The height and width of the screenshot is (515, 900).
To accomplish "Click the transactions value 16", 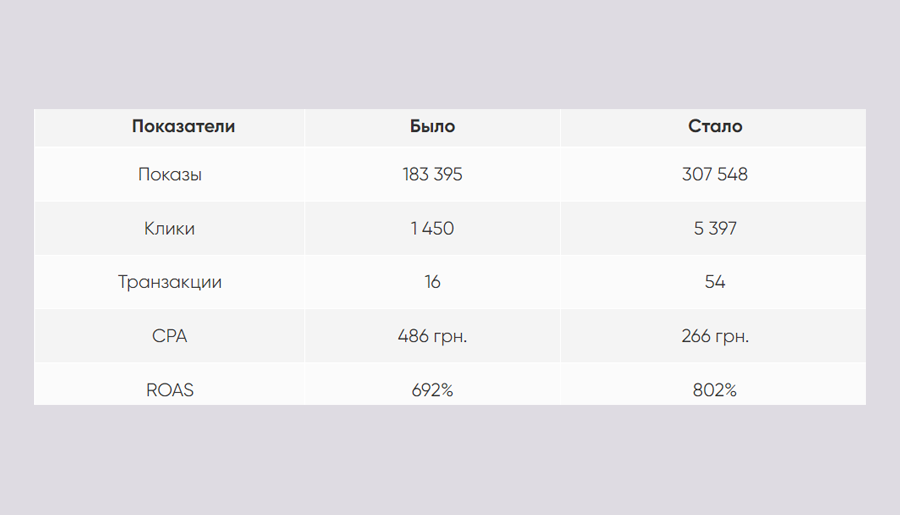I will [432, 282].
